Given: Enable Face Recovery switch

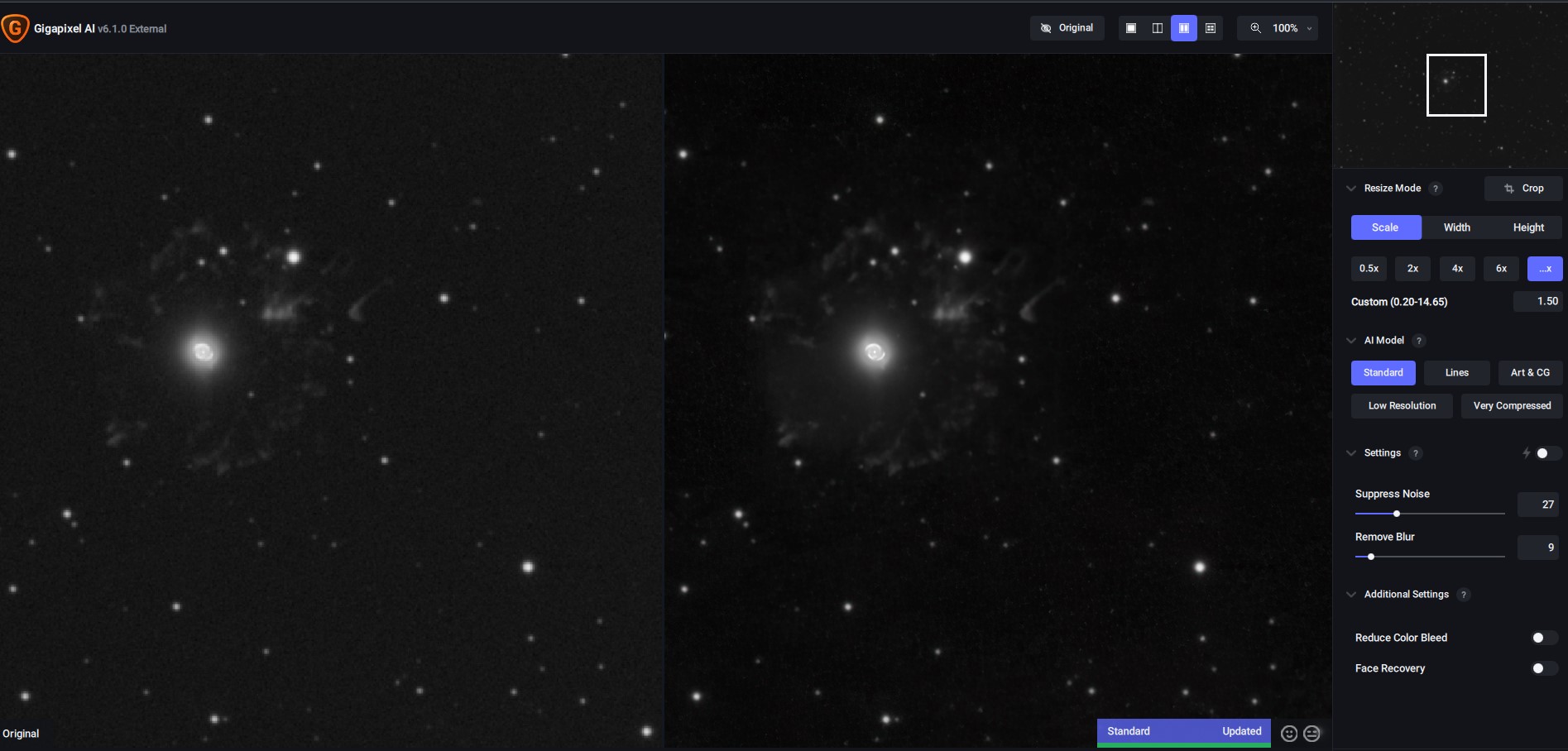Looking at the screenshot, I should (1545, 668).
